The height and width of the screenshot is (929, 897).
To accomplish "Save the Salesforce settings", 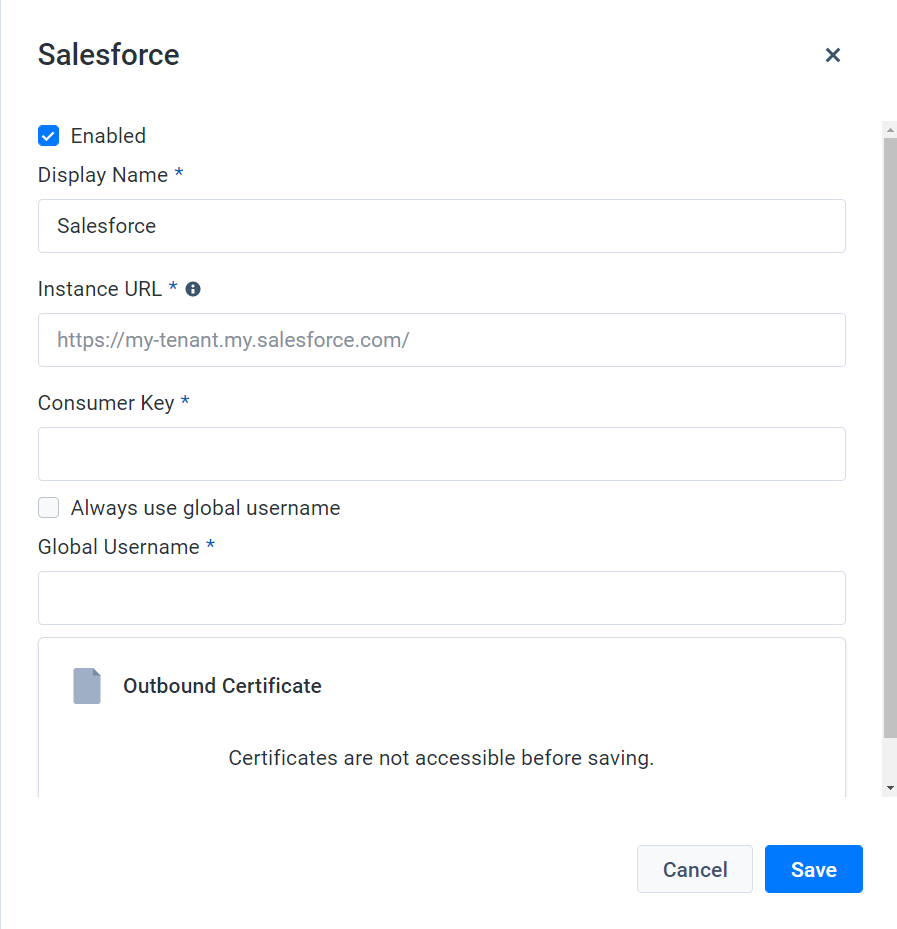I will pyautogui.click(x=813, y=869).
